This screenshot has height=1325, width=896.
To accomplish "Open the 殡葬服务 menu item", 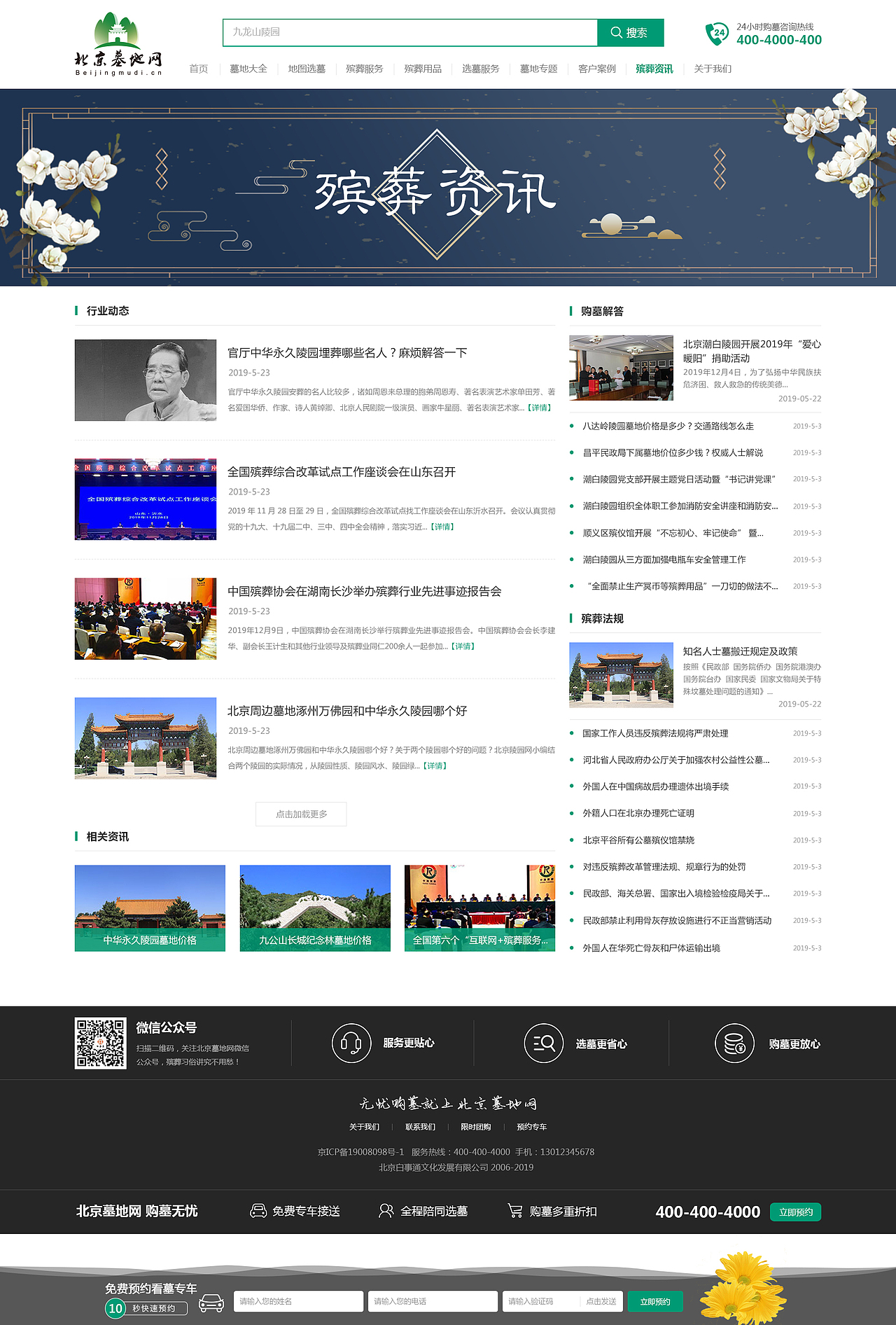I will pyautogui.click(x=365, y=69).
